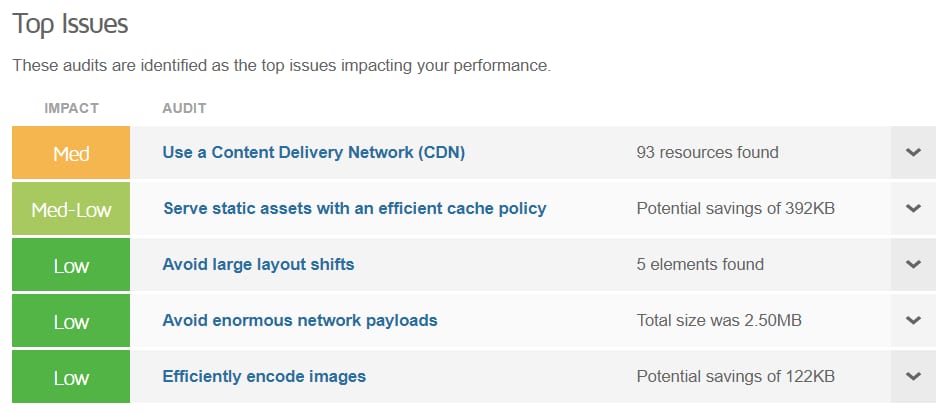This screenshot has width=948, height=414.
Task: Expand the Efficiently encode images chevron
Action: 912,377
